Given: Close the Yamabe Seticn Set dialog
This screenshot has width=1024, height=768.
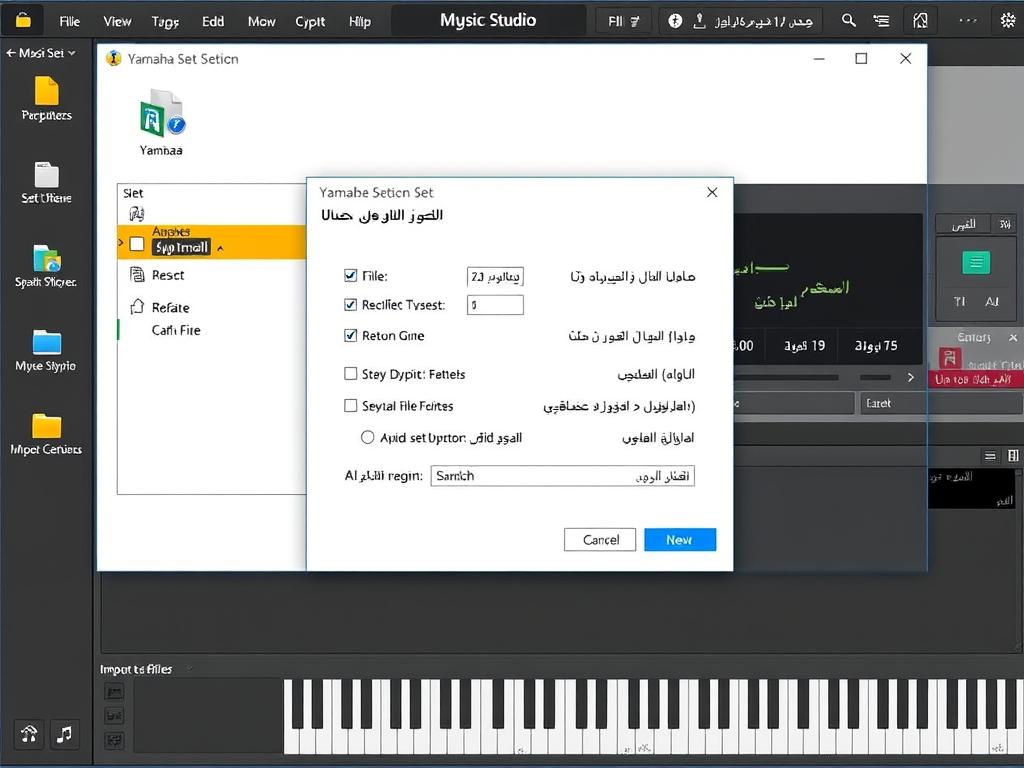Looking at the screenshot, I should click(712, 192).
